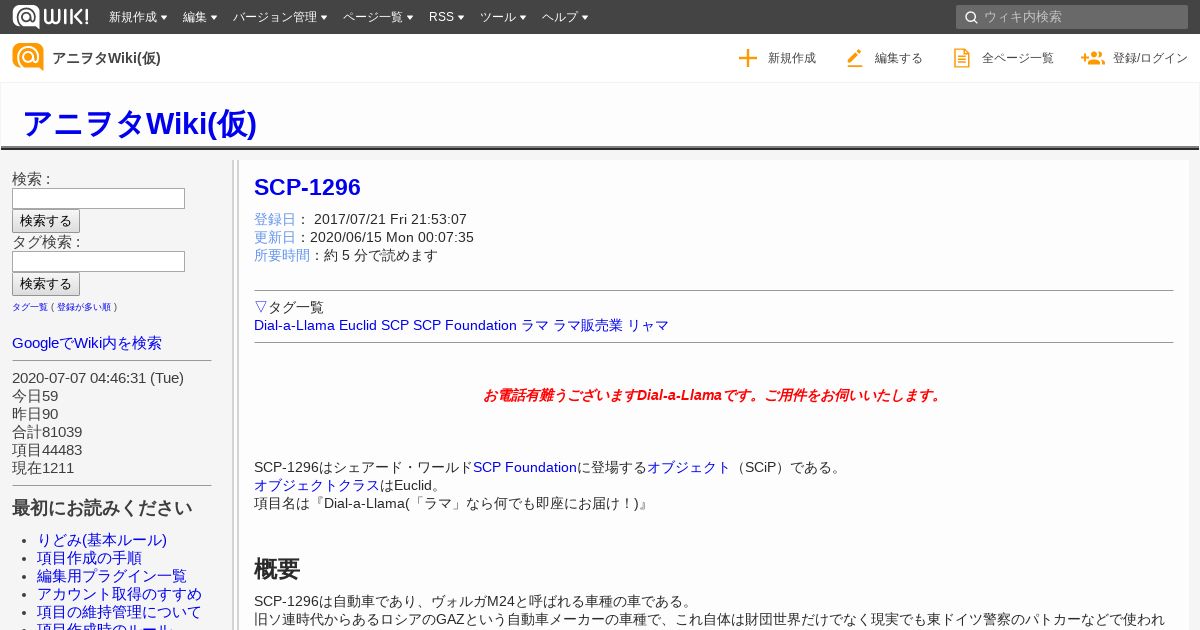Screen dimensions: 1200x630
Task: Open the 編集 dropdown menu
Action: (x=200, y=17)
